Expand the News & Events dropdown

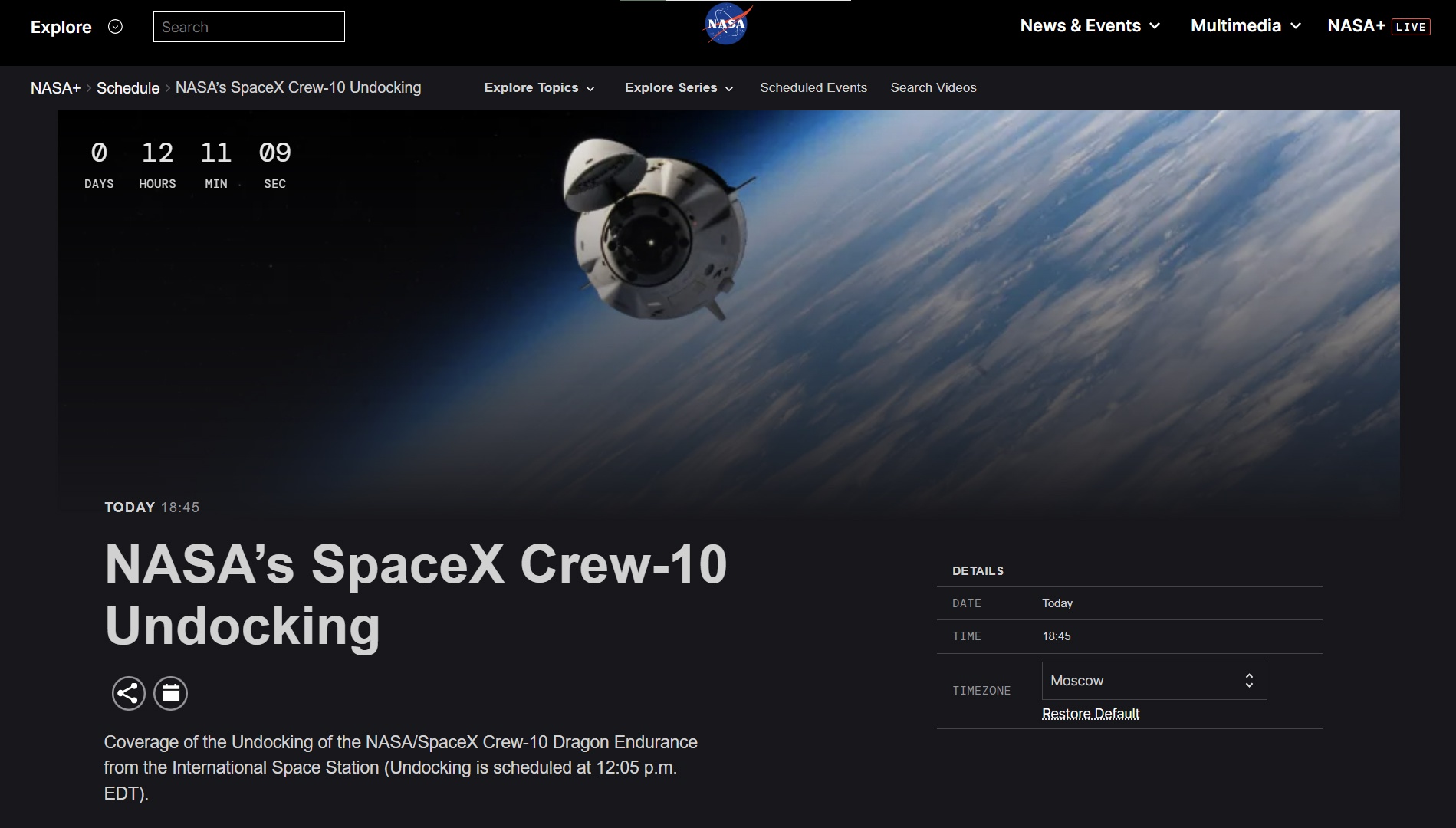tap(1090, 26)
